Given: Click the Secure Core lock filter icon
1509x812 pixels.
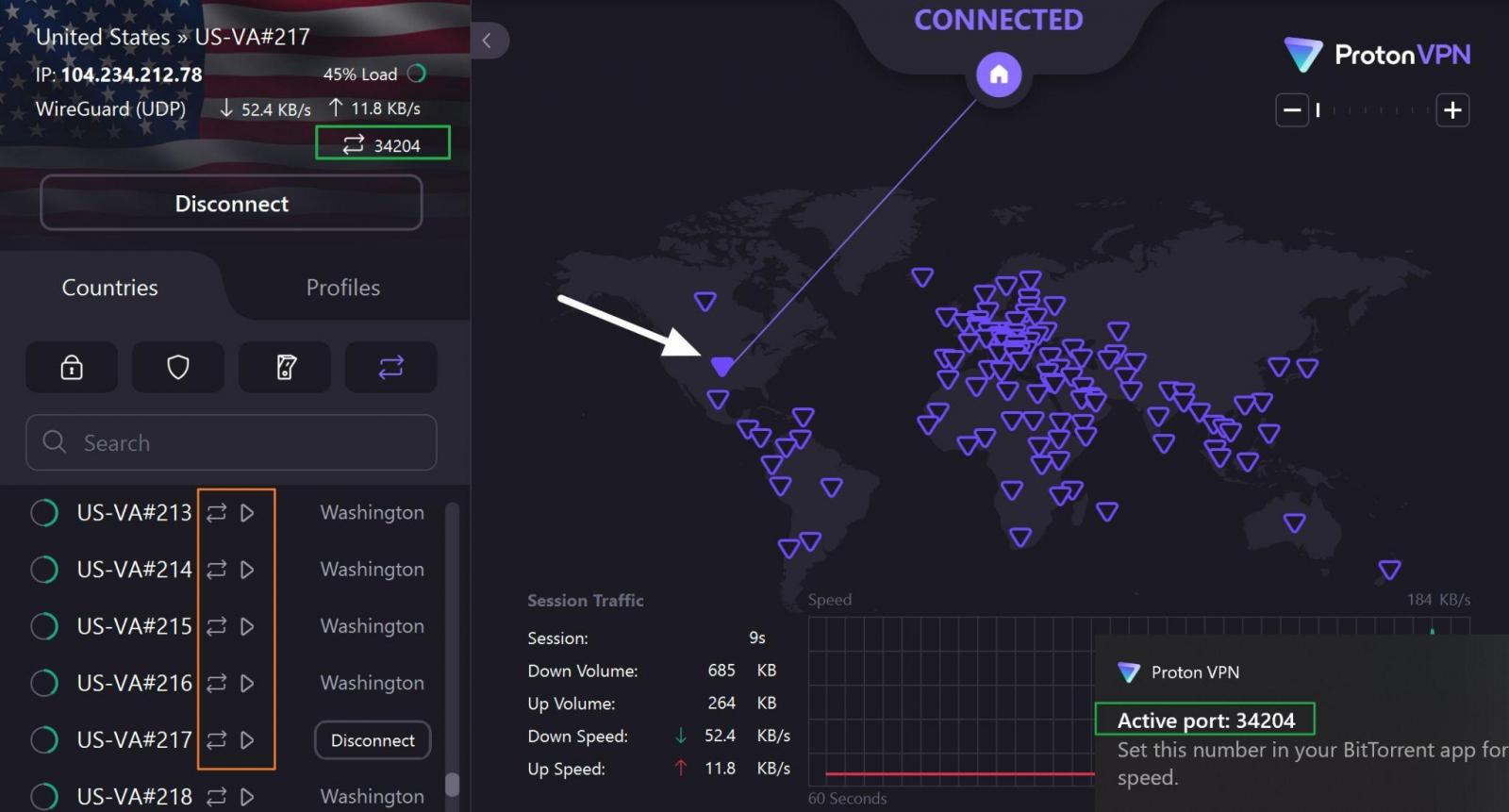Looking at the screenshot, I should (72, 367).
